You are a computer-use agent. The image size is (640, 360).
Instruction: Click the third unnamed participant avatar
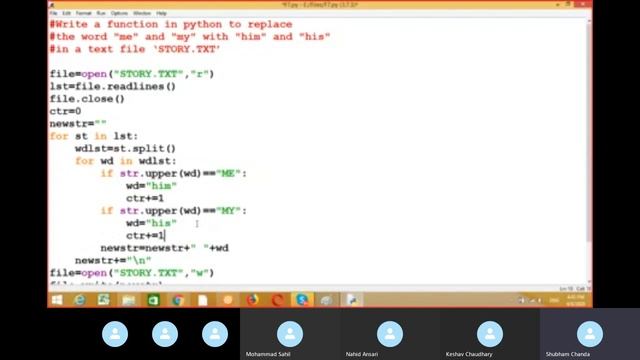215,334
